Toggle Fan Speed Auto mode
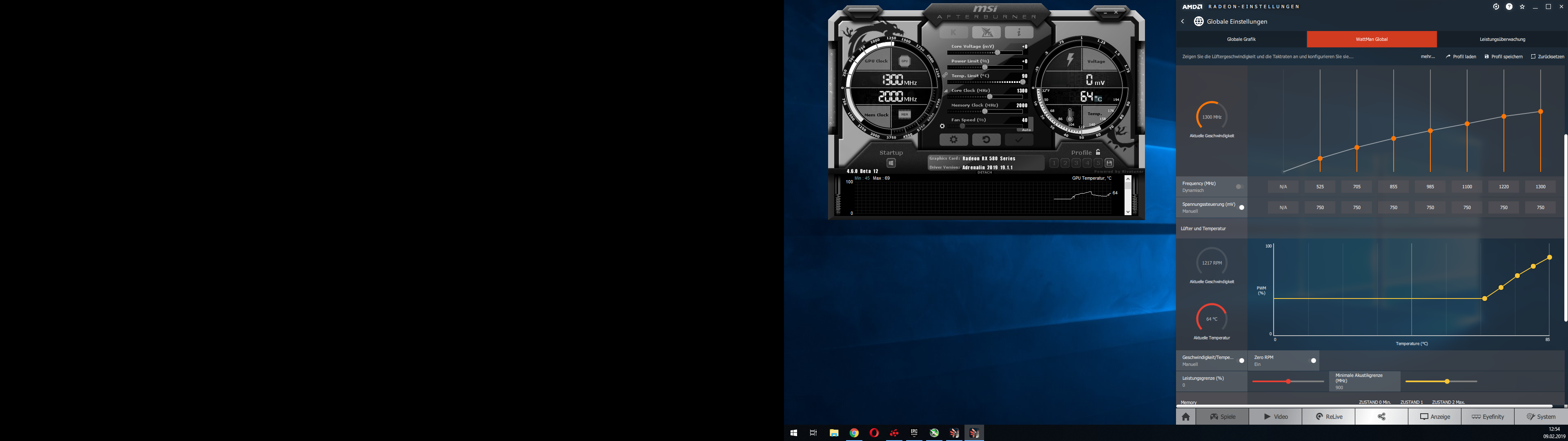 pos(1026,130)
